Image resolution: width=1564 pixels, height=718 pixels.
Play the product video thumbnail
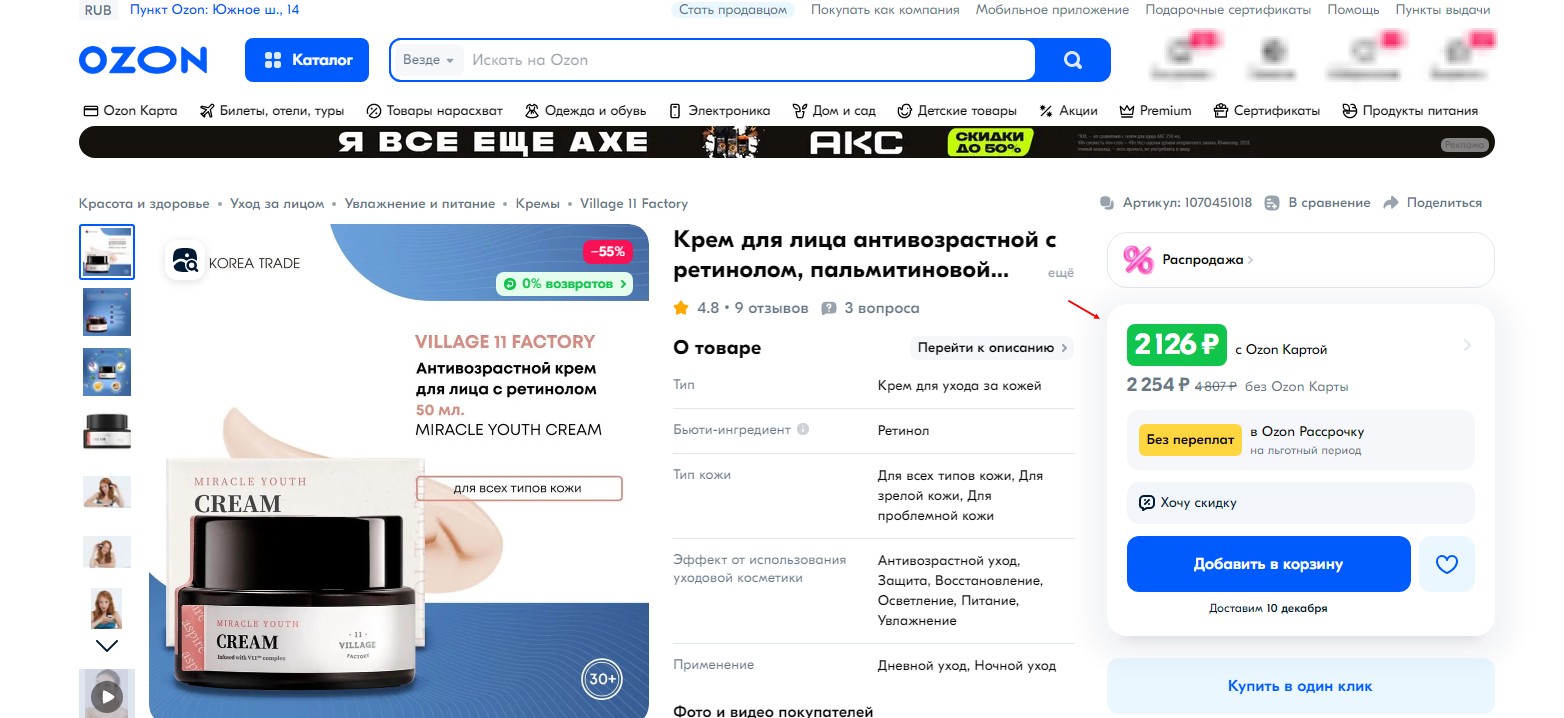coord(107,694)
